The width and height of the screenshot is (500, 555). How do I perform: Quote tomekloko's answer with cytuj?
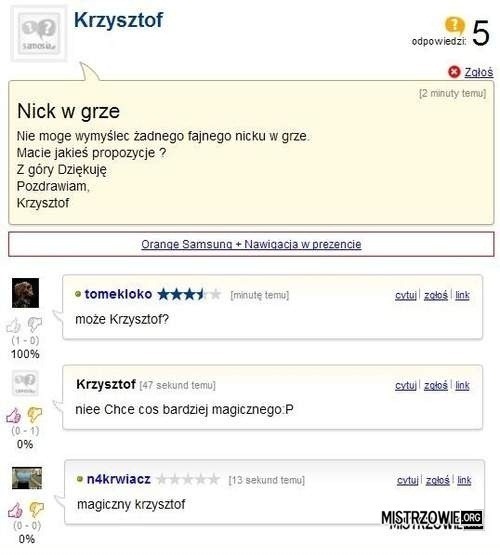click(406, 295)
